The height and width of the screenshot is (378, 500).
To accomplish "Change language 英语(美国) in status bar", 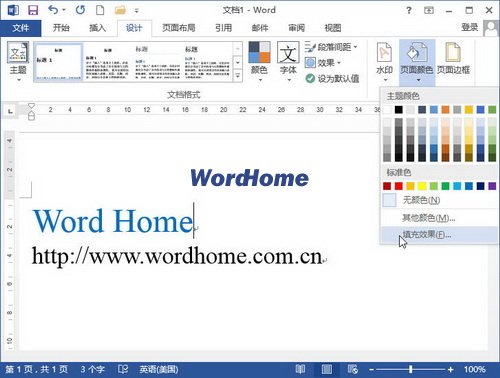I will [159, 369].
